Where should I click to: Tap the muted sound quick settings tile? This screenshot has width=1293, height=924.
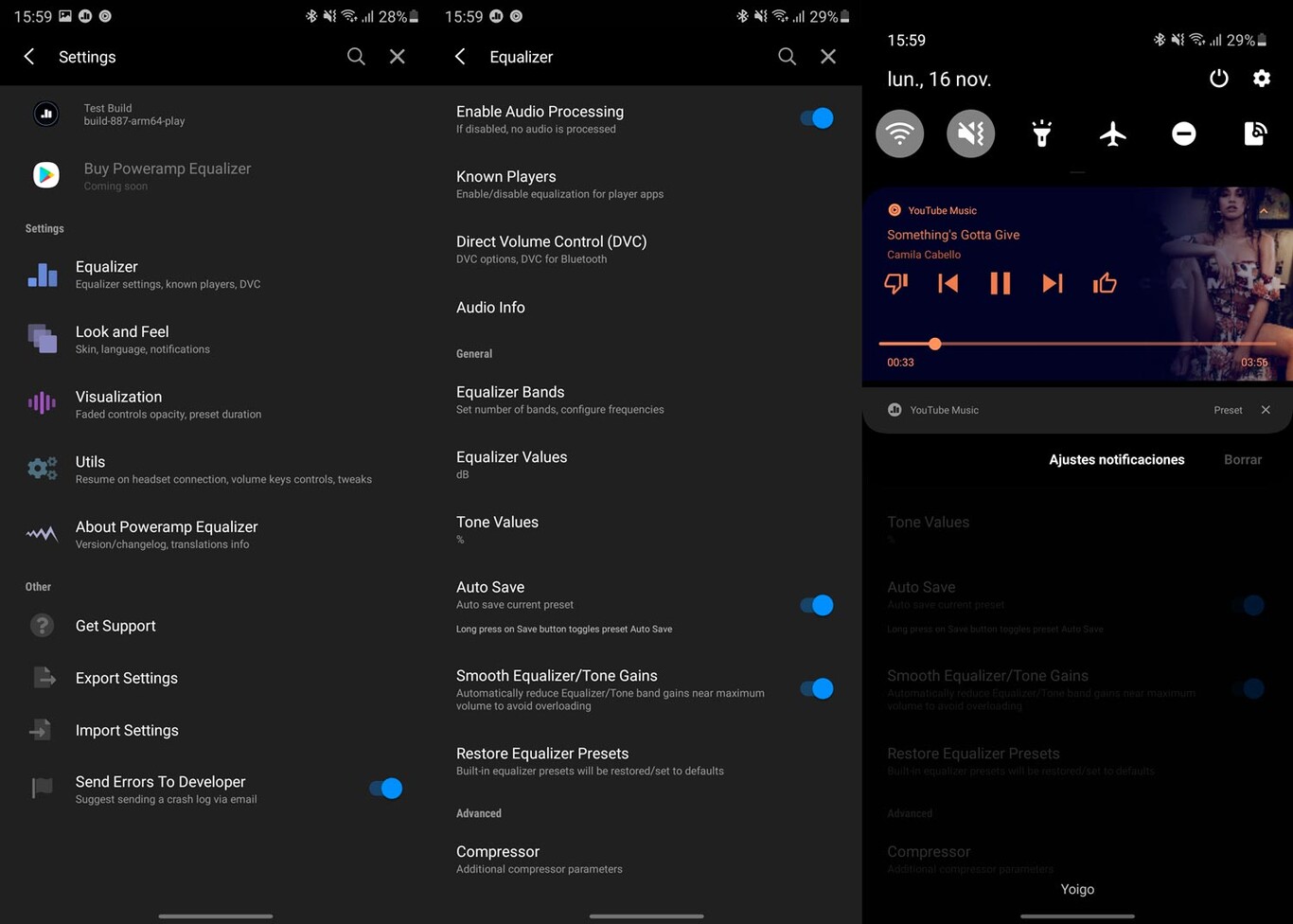tap(970, 133)
